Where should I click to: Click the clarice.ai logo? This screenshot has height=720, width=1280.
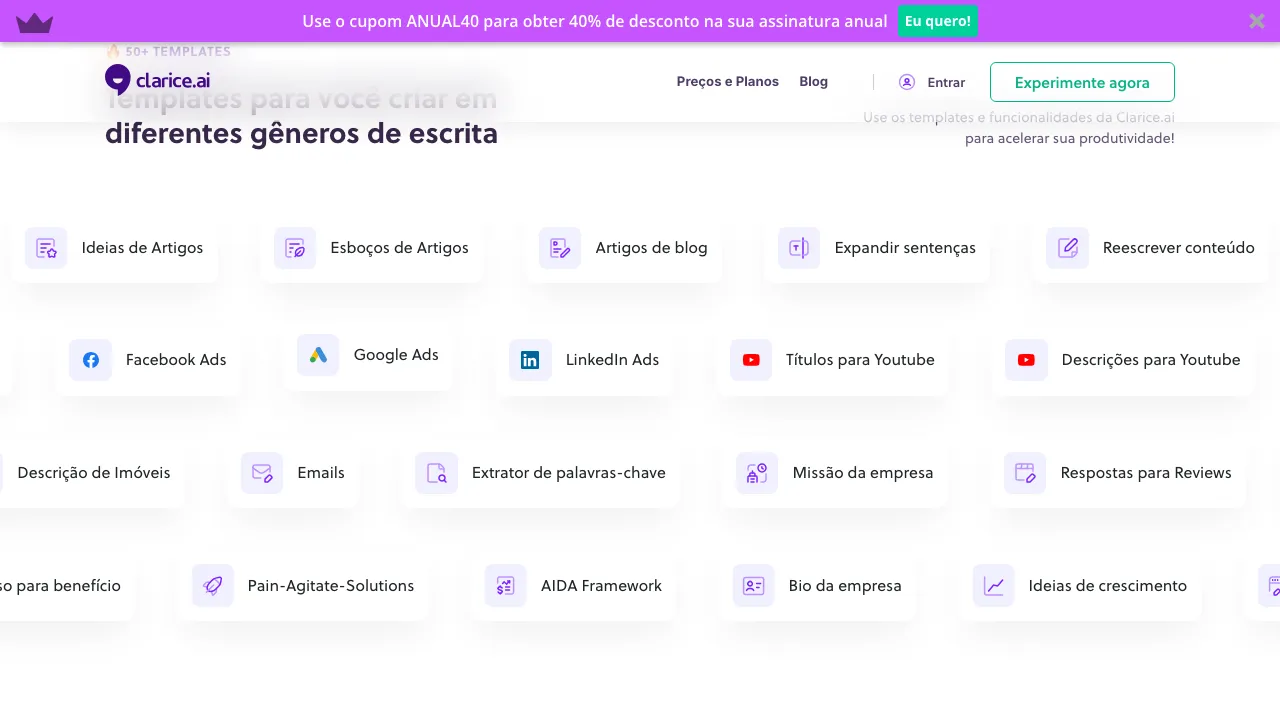157,80
